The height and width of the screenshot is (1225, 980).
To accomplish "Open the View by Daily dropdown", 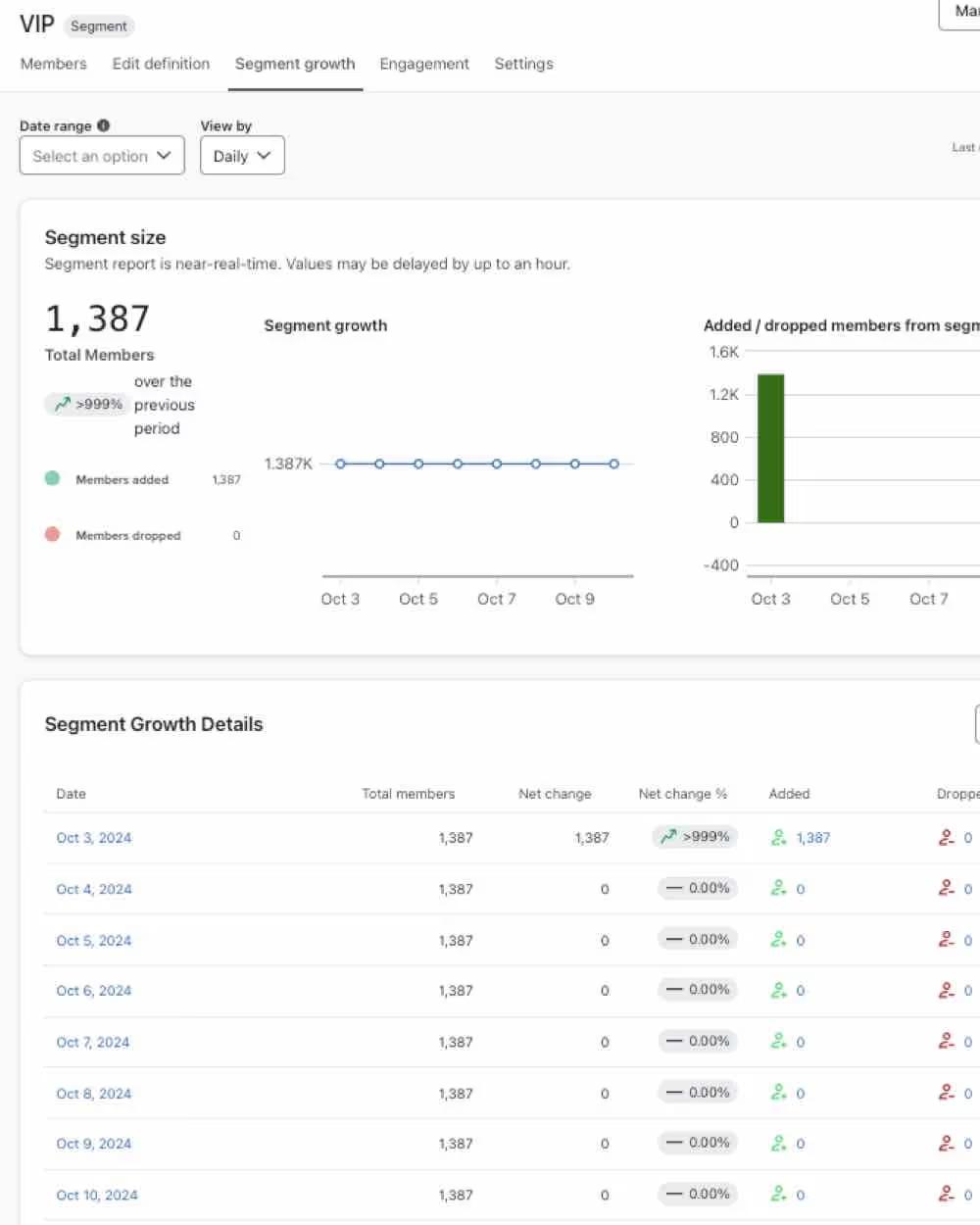I will 241,155.
